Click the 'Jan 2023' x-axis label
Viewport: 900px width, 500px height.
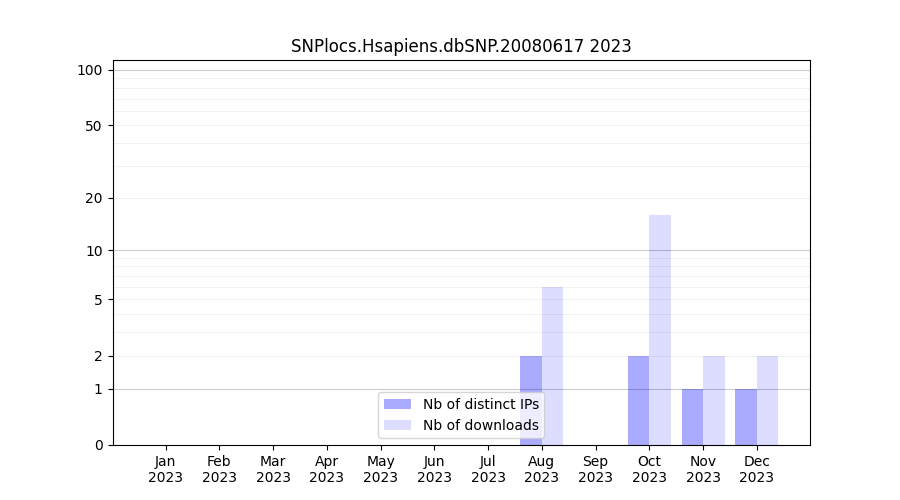[165, 469]
